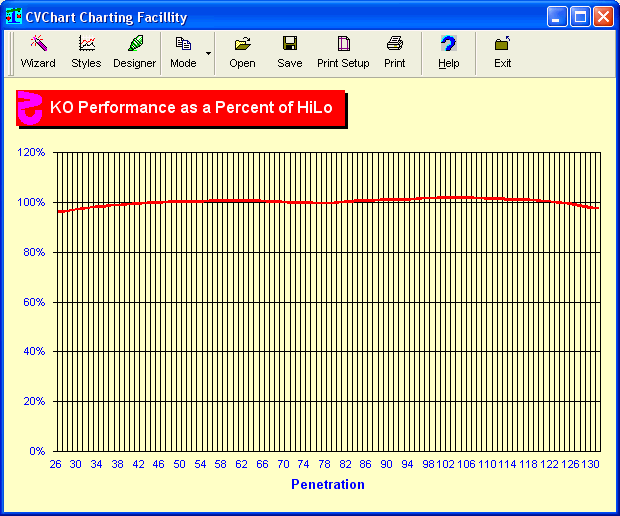Save the chart with floppy icon

pos(290,52)
